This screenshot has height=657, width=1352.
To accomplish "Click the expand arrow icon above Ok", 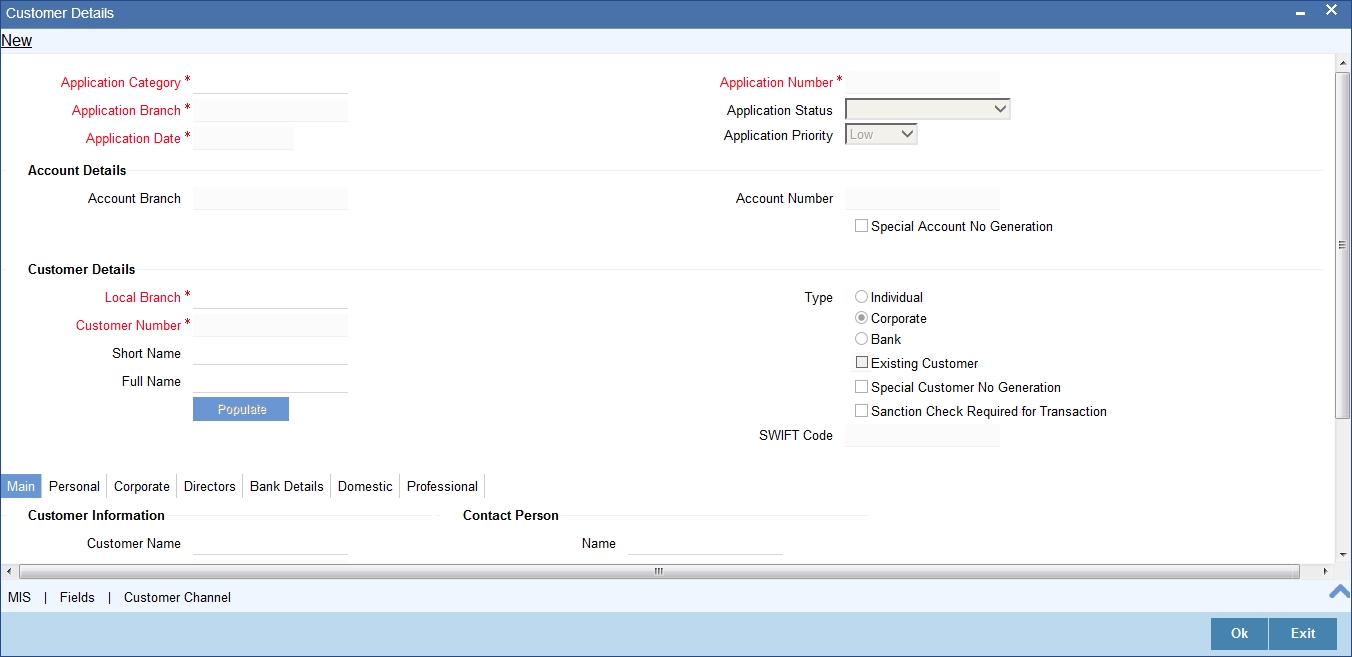I will pyautogui.click(x=1339, y=592).
